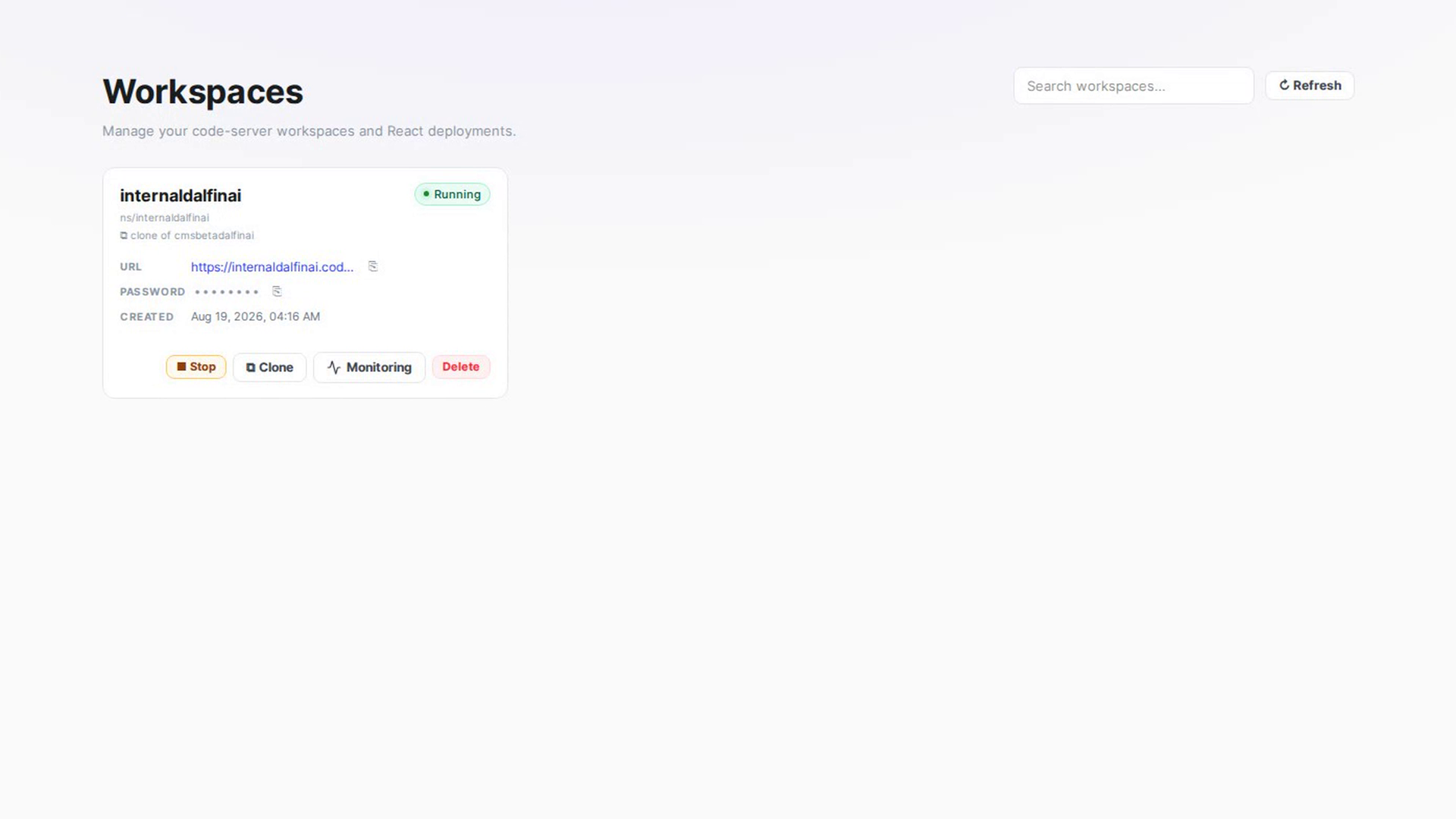
Task: Select the ns/internaldalfinai namespace text
Action: coord(165,218)
